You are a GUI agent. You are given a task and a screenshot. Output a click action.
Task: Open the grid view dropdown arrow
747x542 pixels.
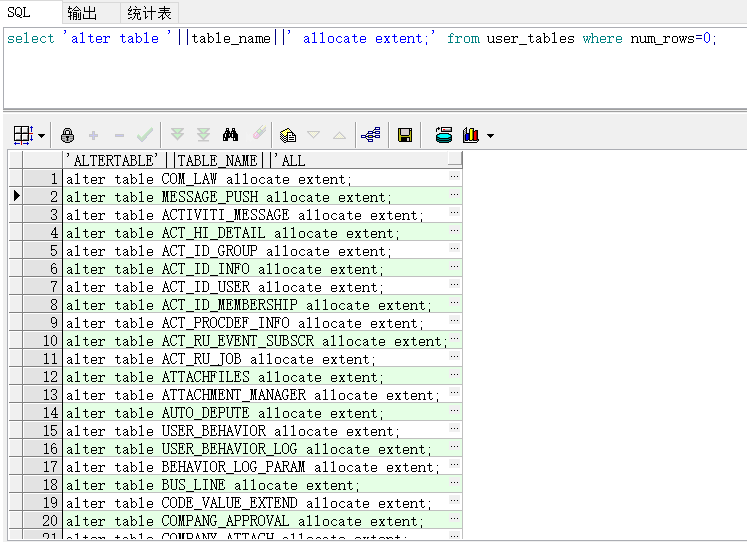click(41, 136)
